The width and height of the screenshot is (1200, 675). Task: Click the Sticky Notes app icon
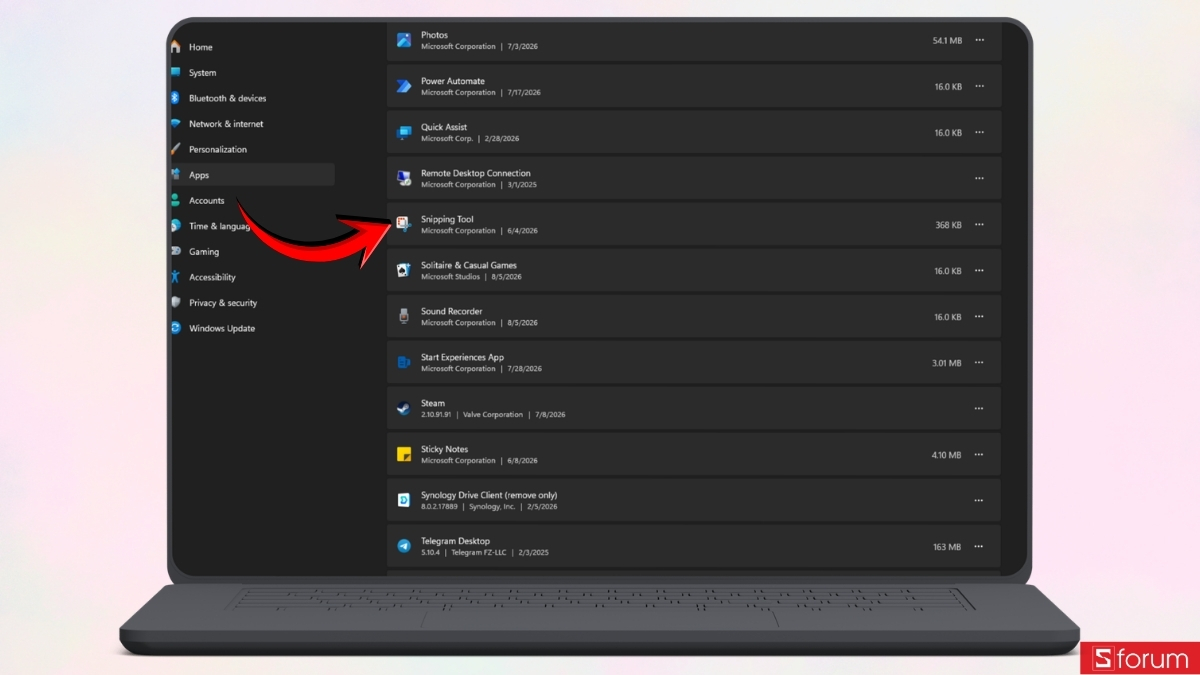click(404, 454)
